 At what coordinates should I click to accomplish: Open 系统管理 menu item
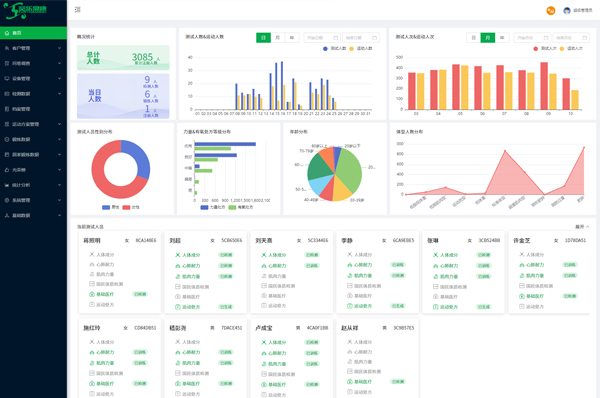pyautogui.click(x=33, y=200)
